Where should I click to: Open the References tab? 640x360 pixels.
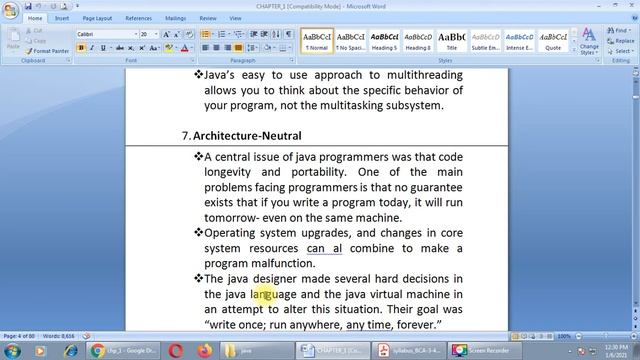(x=138, y=18)
